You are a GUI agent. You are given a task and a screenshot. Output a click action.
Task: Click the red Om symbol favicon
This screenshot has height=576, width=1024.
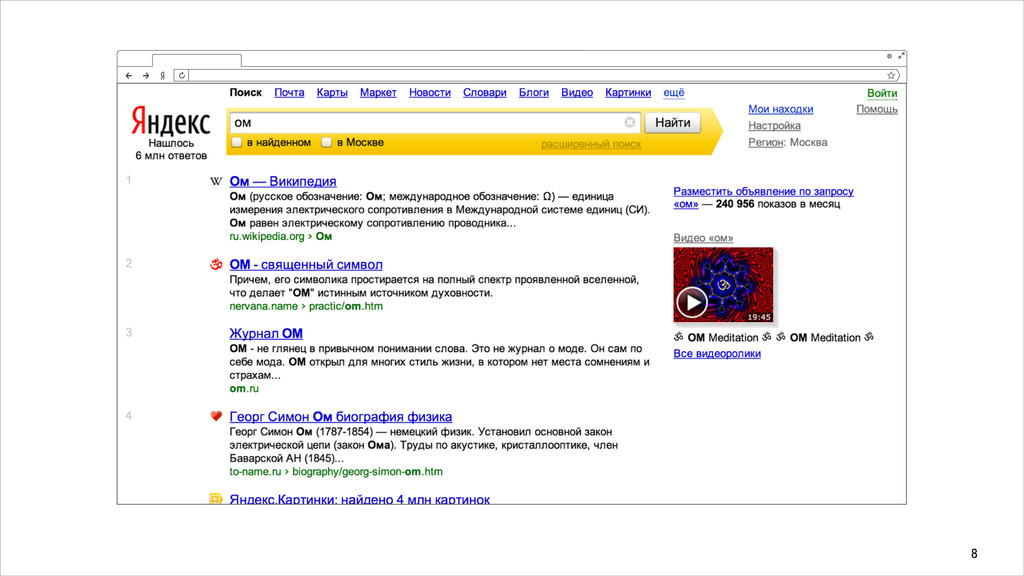(x=216, y=264)
